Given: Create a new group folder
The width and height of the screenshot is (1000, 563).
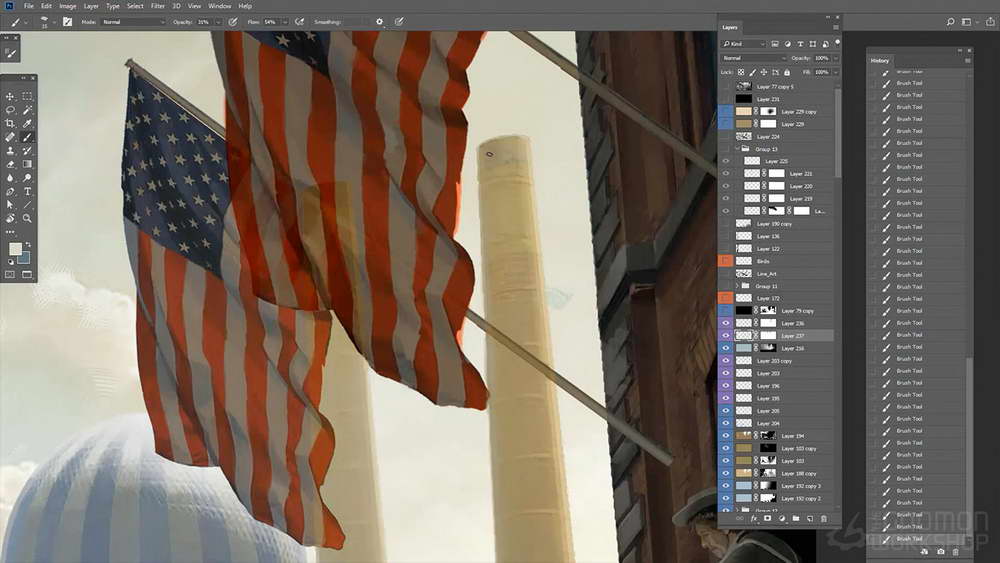Looking at the screenshot, I should coord(795,518).
